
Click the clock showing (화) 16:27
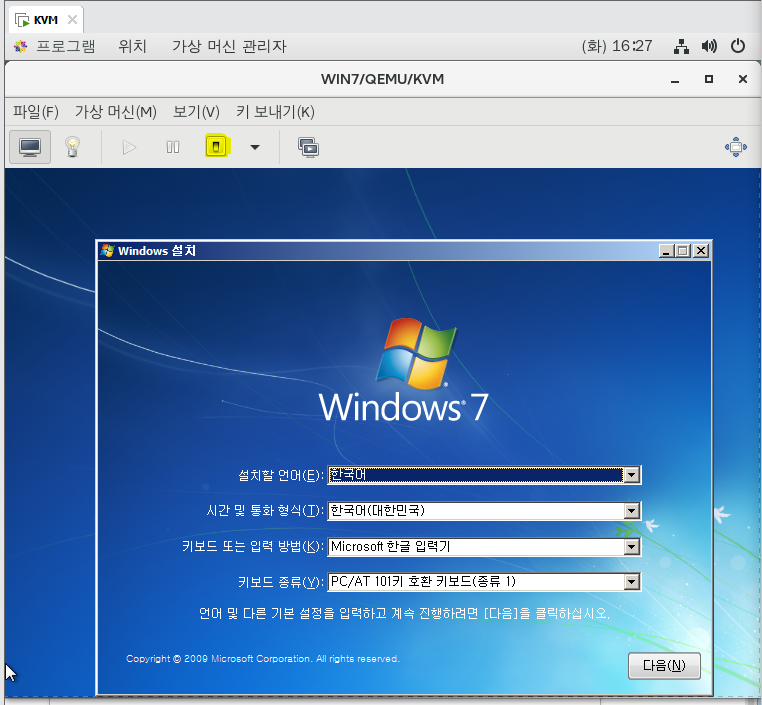tap(617, 46)
